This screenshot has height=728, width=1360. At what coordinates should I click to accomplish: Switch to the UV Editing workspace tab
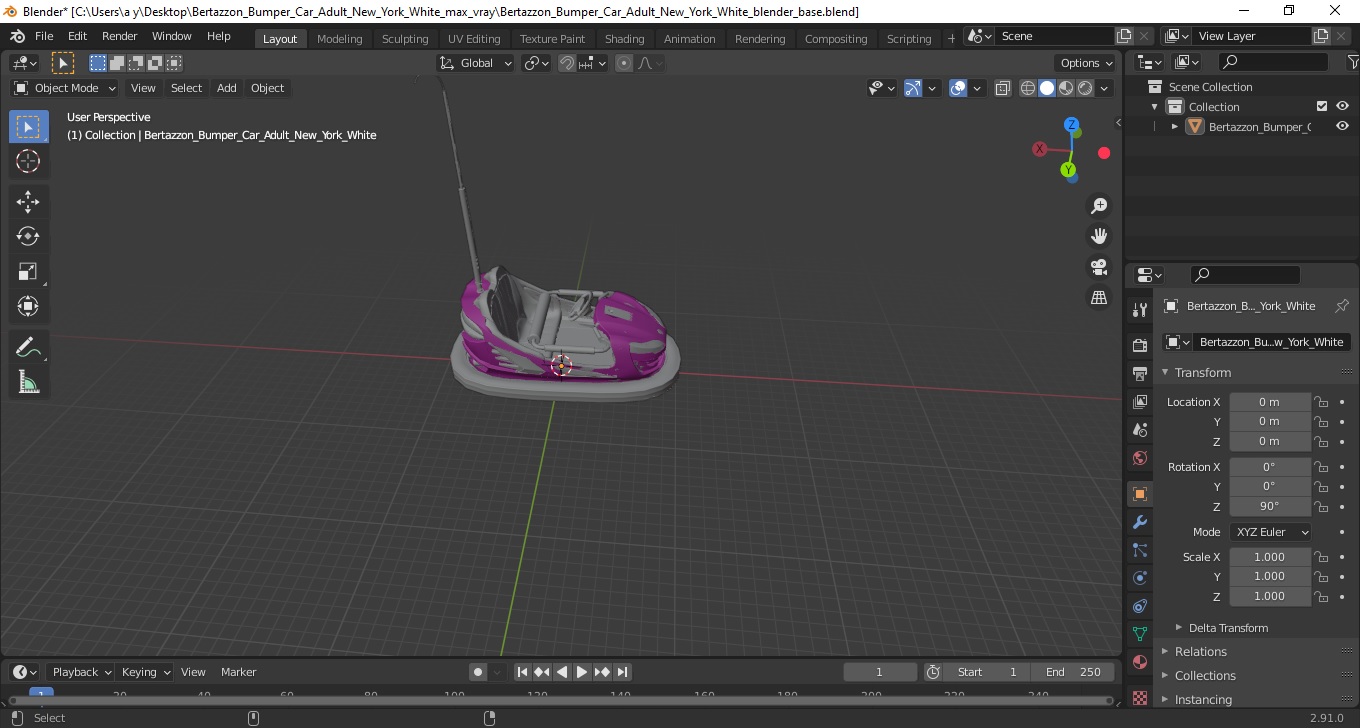(474, 39)
